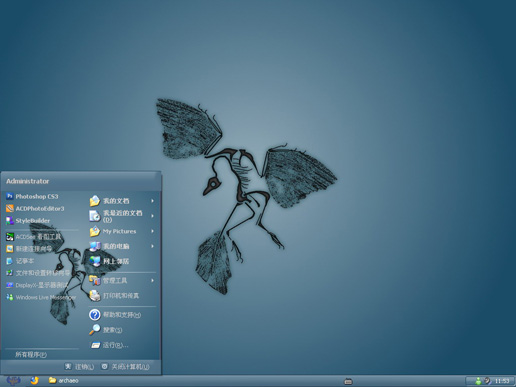The image size is (516, 387).
Task: Expand the My Documents submenu arrow
Action: pos(152,201)
